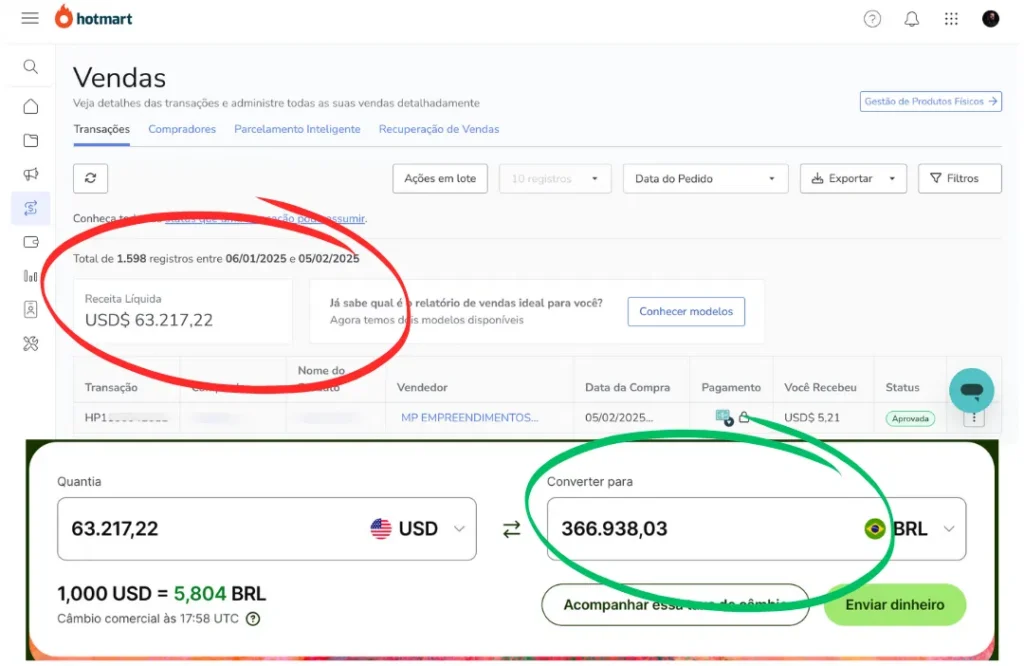Viewport: 1024px width, 666px height.
Task: Click the refresh button above the sales list
Action: click(91, 178)
